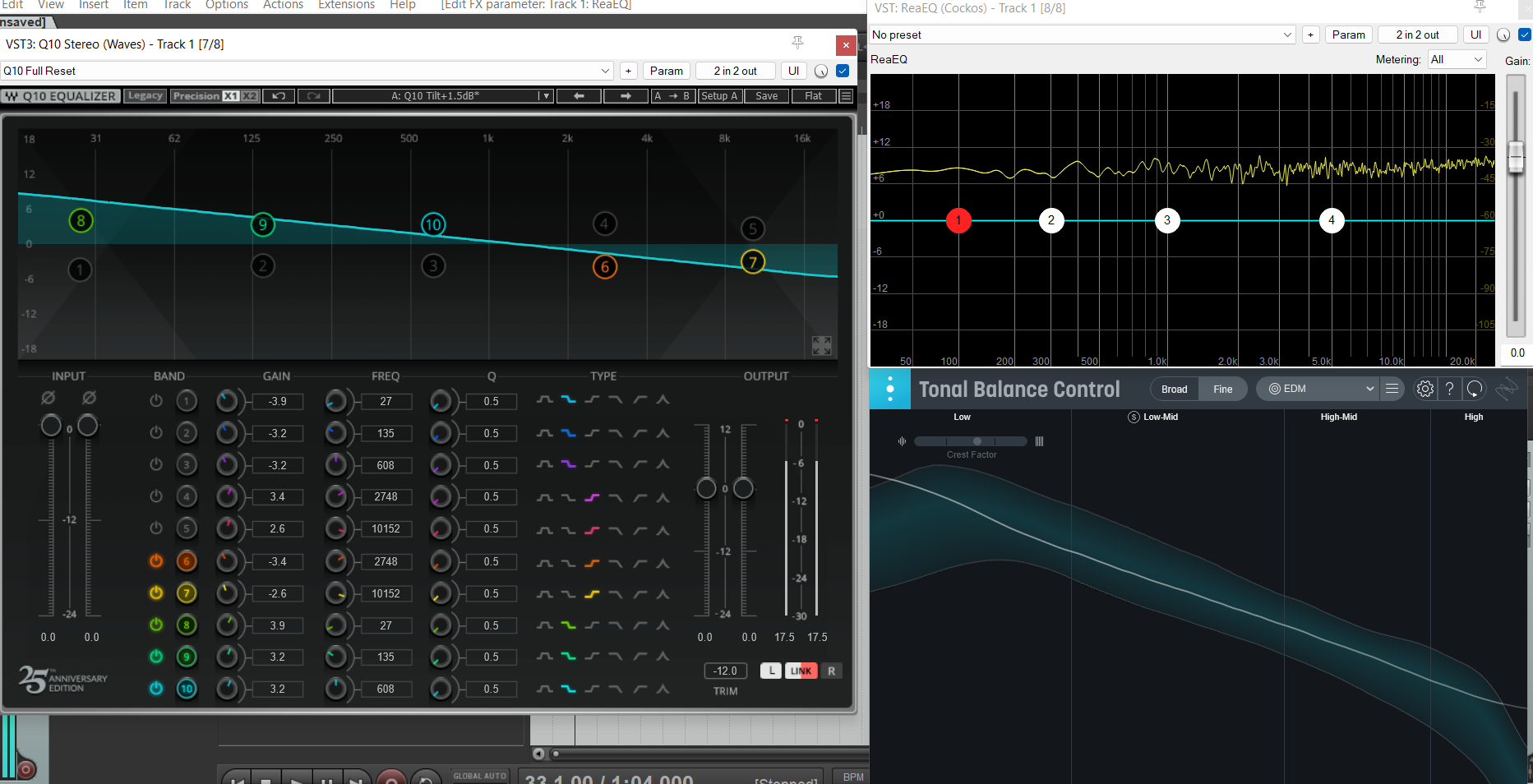1533x784 pixels.
Task: Click the Legacy mode button
Action: [x=145, y=96]
